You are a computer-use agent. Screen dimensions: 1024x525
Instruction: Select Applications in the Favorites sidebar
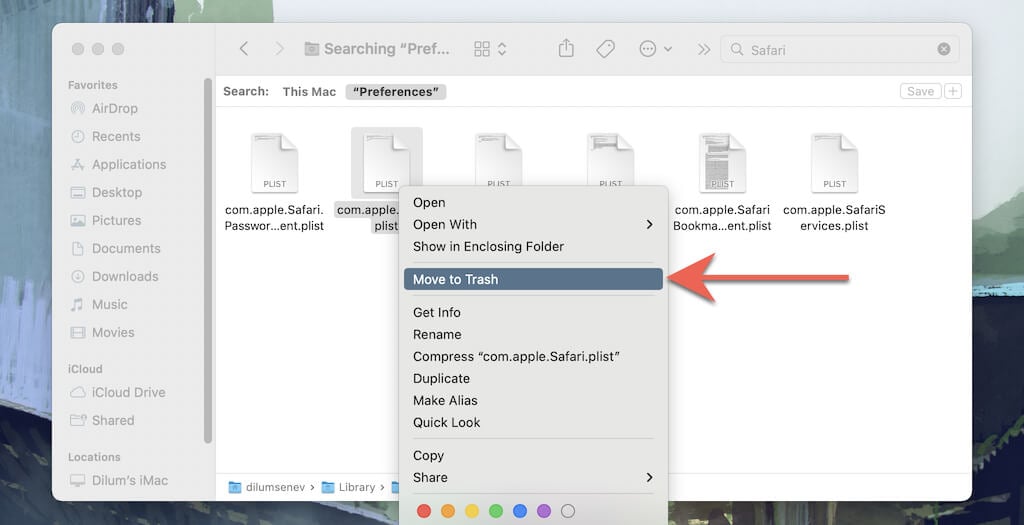tap(128, 164)
